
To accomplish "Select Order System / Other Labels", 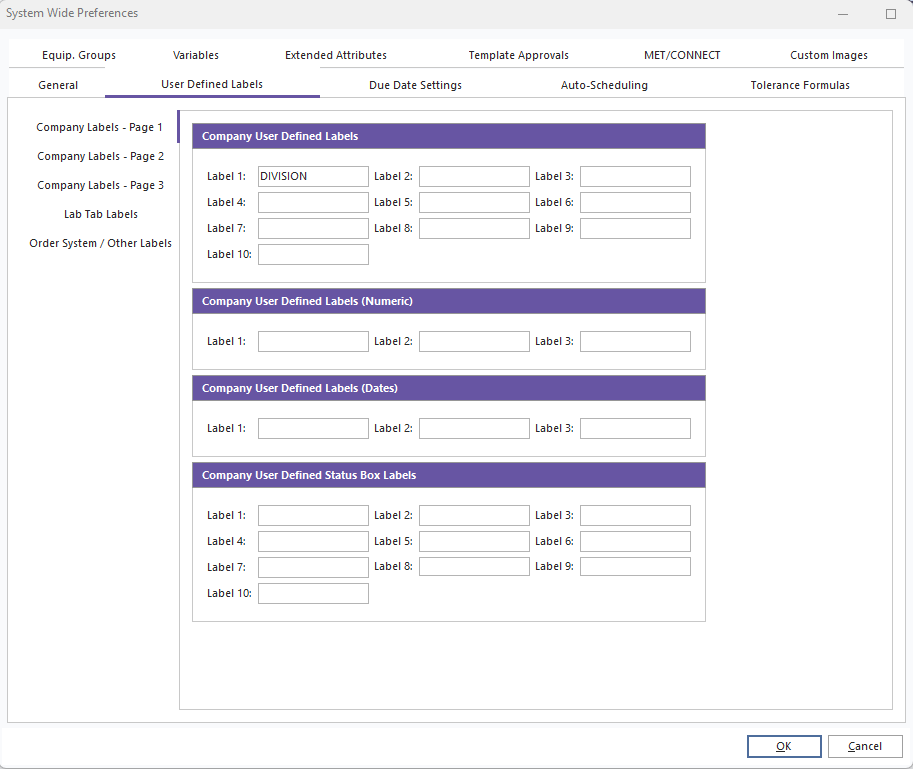I will (100, 243).
